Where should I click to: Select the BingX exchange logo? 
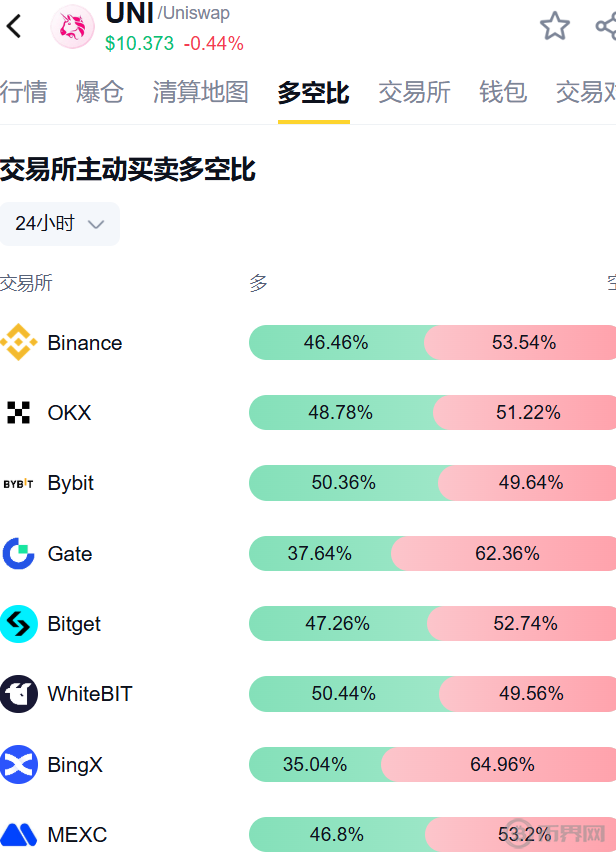pyautogui.click(x=19, y=765)
